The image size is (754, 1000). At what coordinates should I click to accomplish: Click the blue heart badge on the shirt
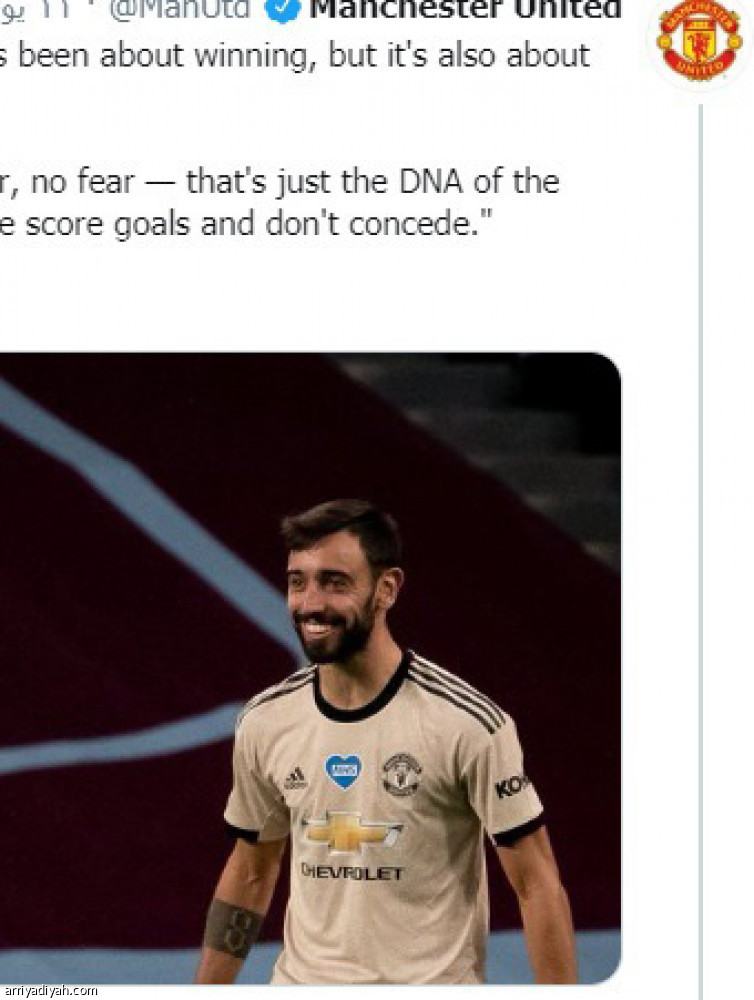(x=343, y=770)
